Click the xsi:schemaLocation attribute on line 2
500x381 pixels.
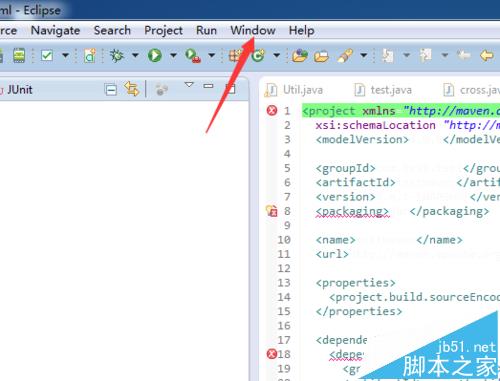tap(376, 125)
